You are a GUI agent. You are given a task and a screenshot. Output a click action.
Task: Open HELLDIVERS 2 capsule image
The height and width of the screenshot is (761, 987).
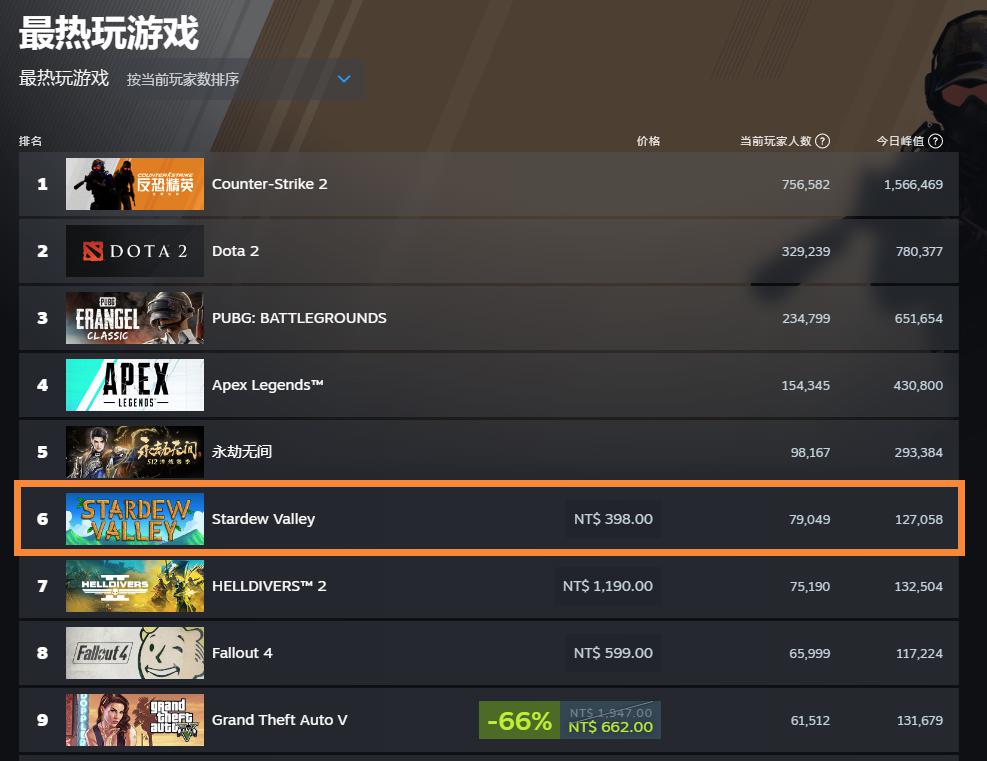pyautogui.click(x=135, y=586)
